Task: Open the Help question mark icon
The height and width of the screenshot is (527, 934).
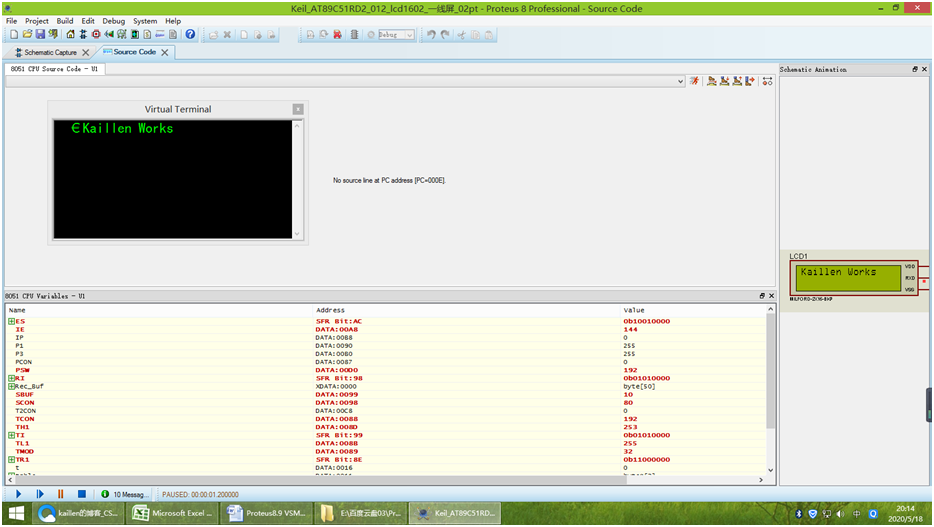Action: [190, 35]
